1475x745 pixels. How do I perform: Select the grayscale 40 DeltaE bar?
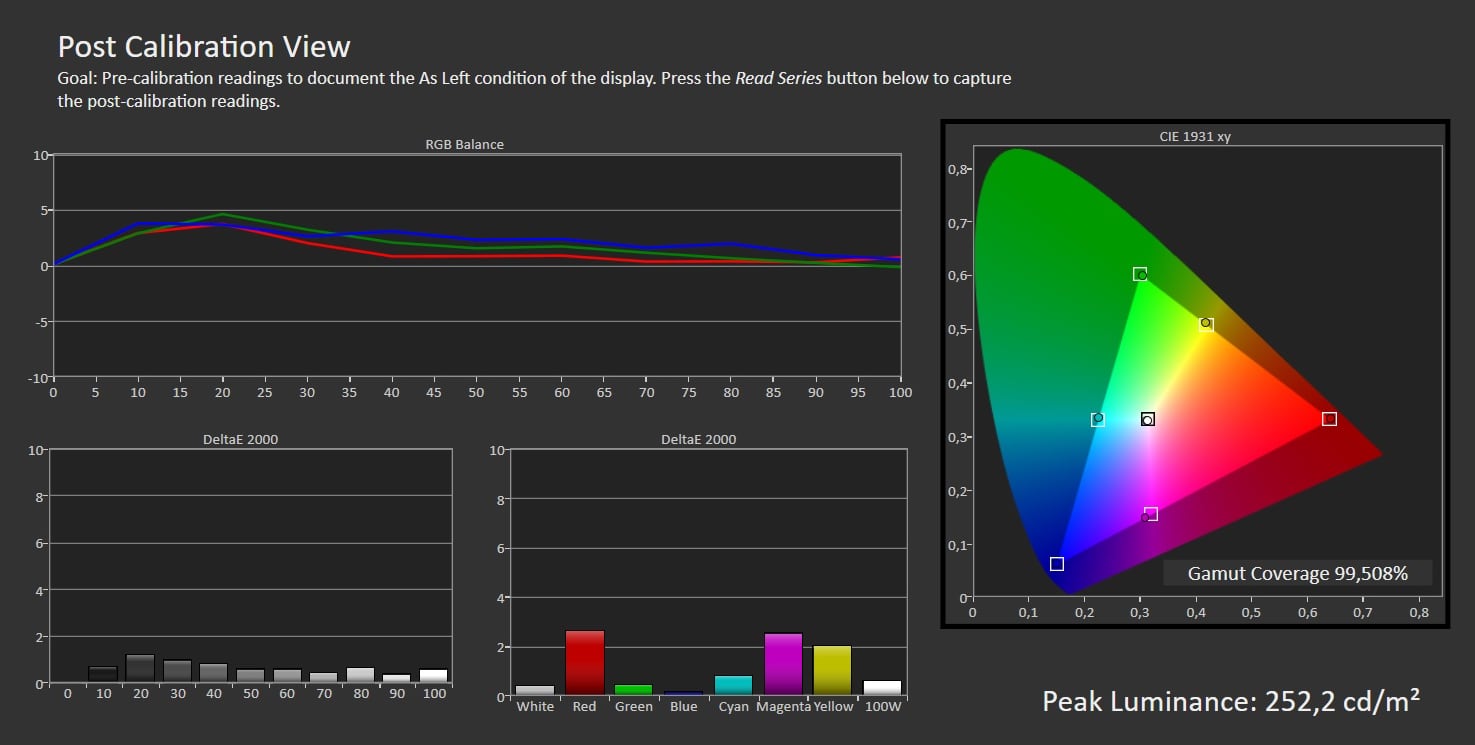tap(213, 673)
